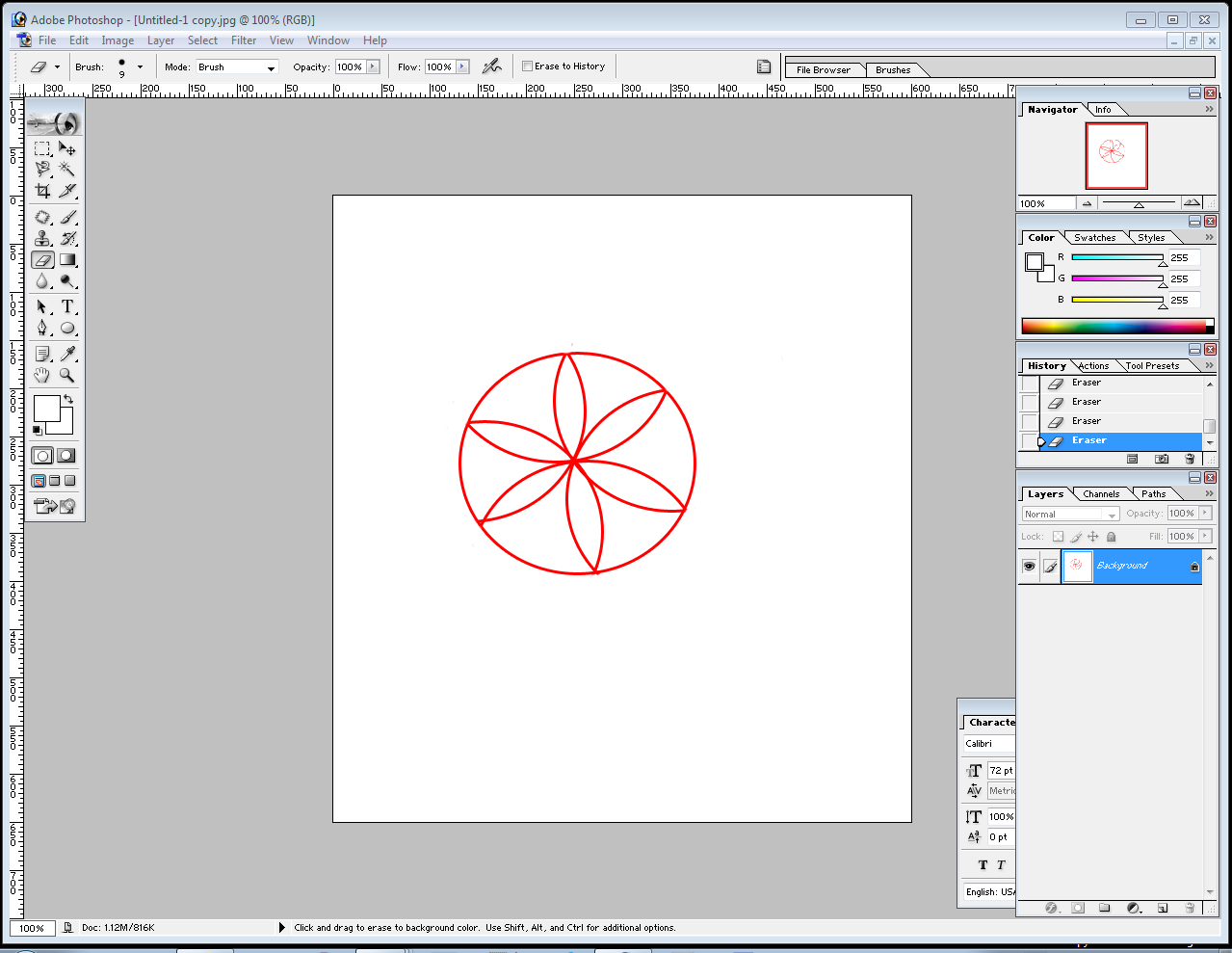Toggle Faux Italic in Character panel
1232x953 pixels.
1001,865
